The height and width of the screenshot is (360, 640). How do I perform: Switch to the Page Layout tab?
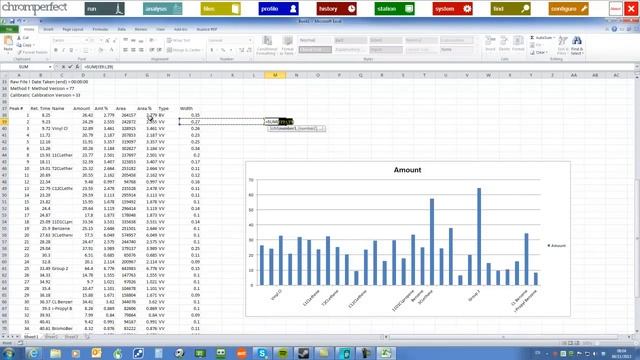point(73,29)
